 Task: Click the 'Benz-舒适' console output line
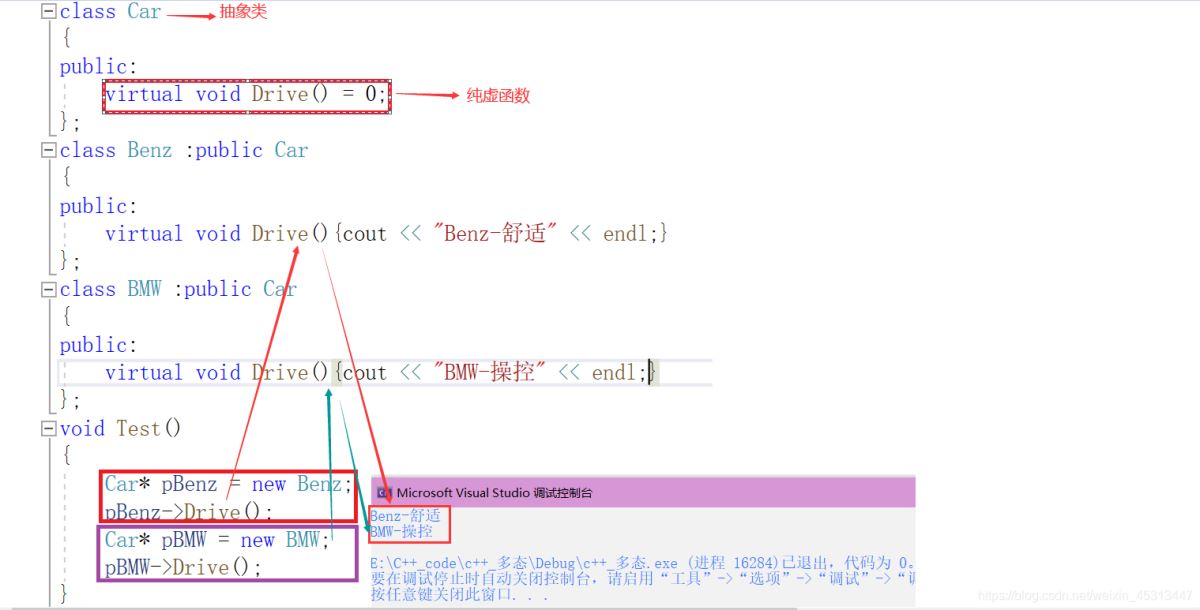click(405, 516)
